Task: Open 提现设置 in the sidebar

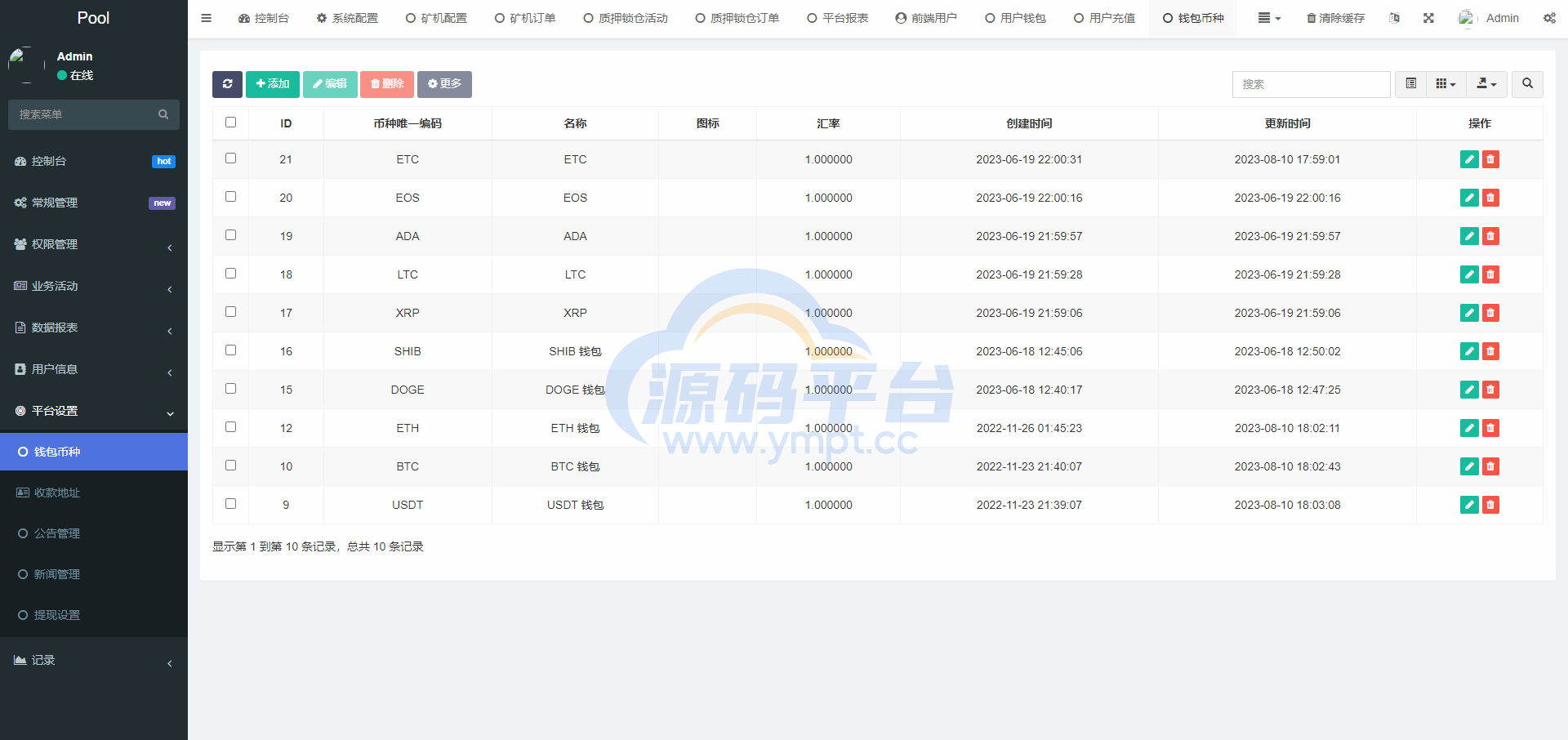Action: click(x=94, y=615)
